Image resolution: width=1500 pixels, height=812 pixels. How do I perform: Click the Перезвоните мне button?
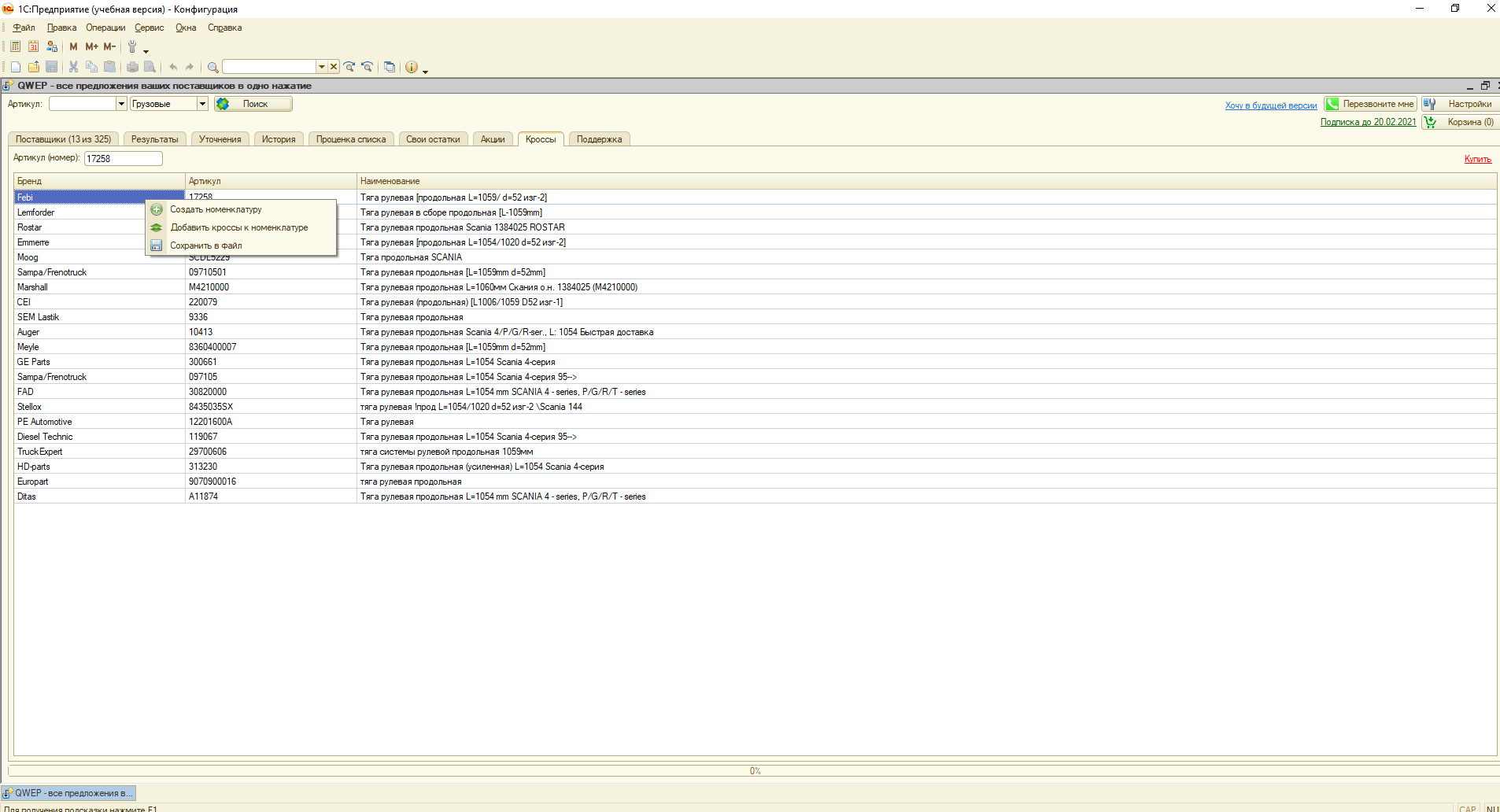[x=1370, y=104]
